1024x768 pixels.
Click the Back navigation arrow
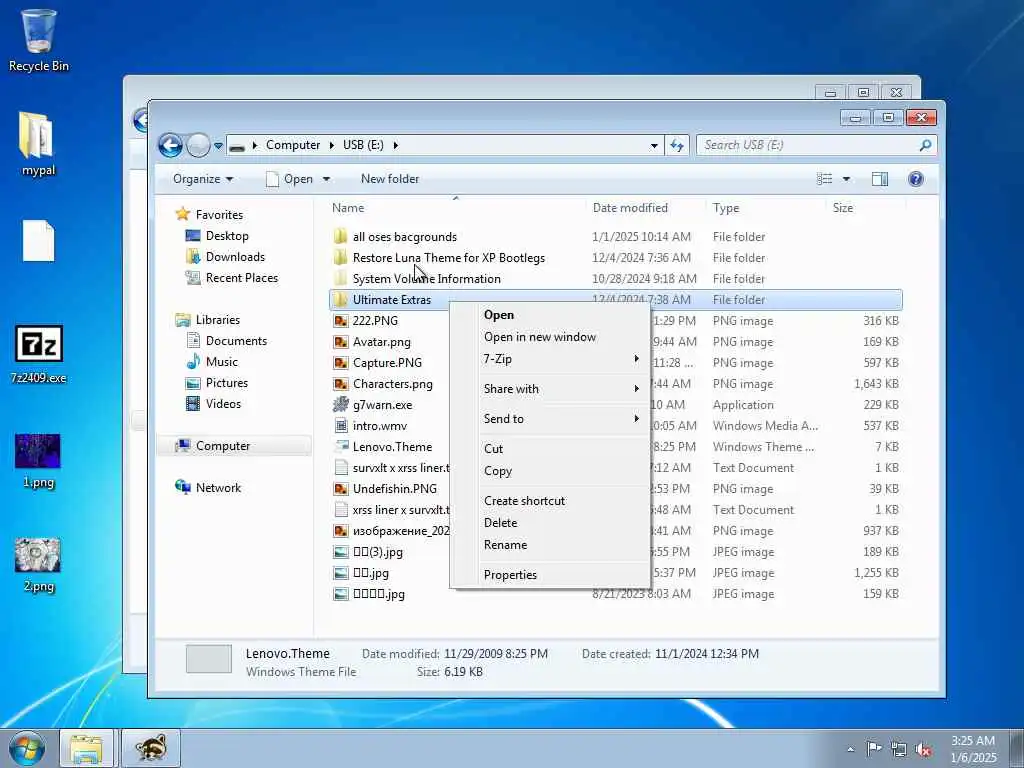(x=170, y=145)
